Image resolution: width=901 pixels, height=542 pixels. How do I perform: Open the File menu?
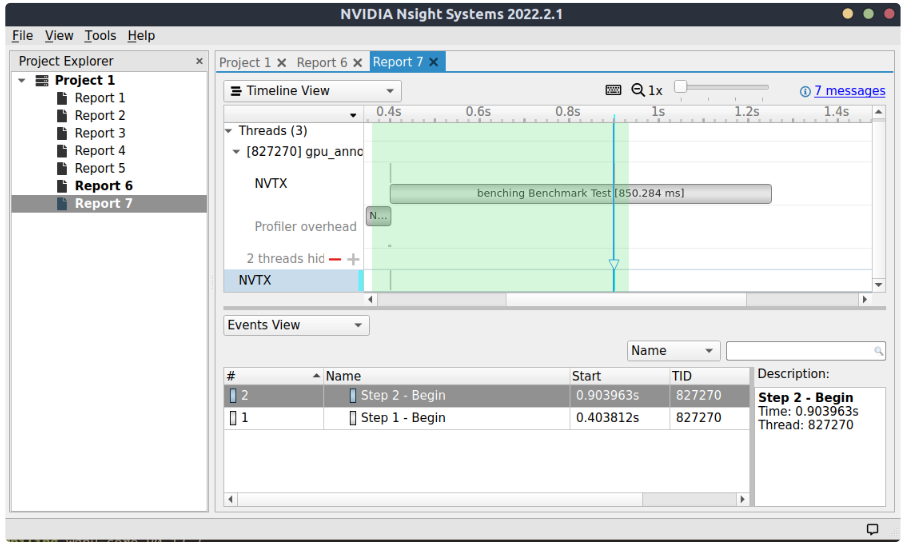(22, 36)
